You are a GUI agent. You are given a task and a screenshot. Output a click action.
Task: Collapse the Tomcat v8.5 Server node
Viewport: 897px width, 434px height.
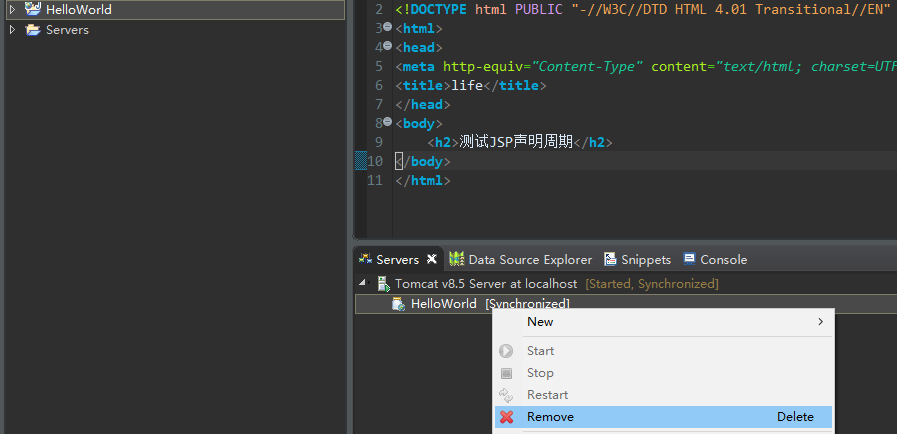point(362,282)
